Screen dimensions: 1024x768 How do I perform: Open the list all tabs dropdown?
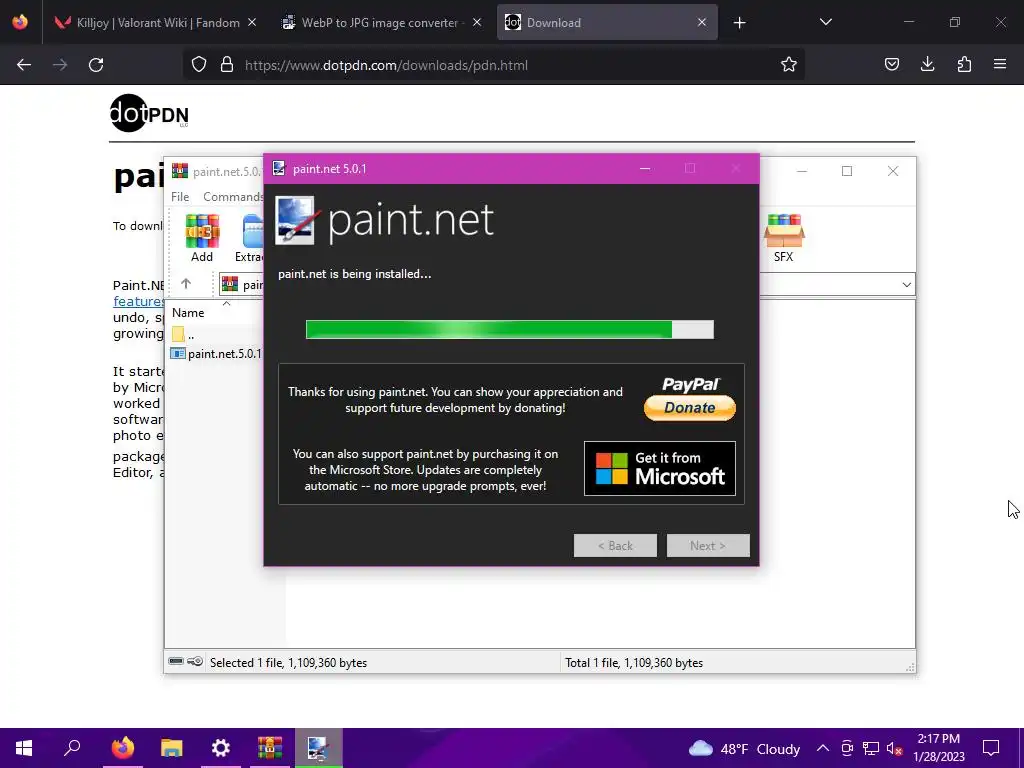[825, 22]
